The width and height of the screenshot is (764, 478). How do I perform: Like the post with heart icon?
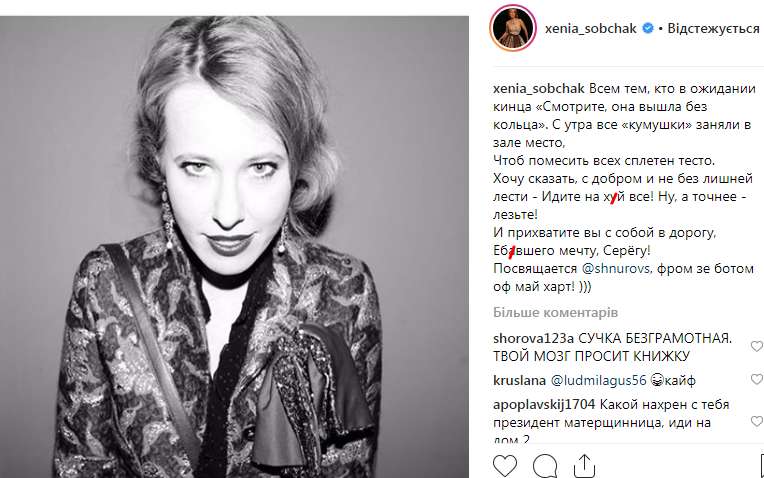point(505,466)
